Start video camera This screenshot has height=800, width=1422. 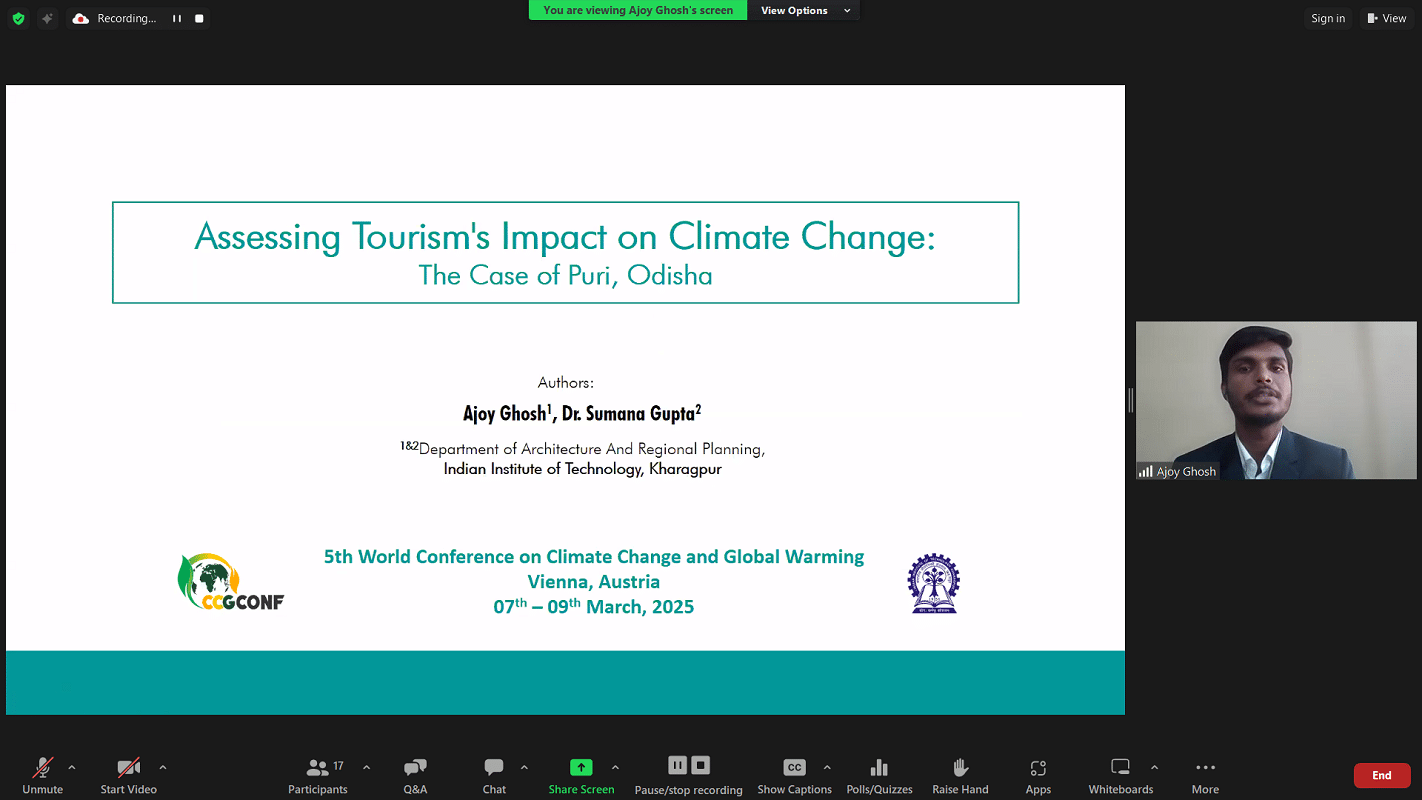coord(128,774)
